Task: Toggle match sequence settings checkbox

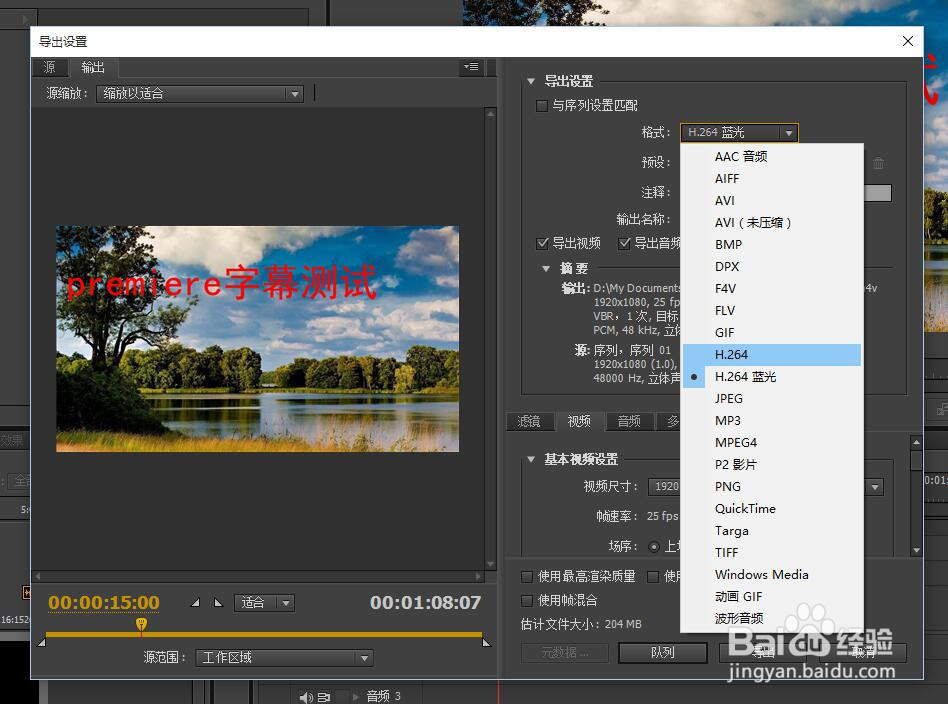Action: (542, 106)
